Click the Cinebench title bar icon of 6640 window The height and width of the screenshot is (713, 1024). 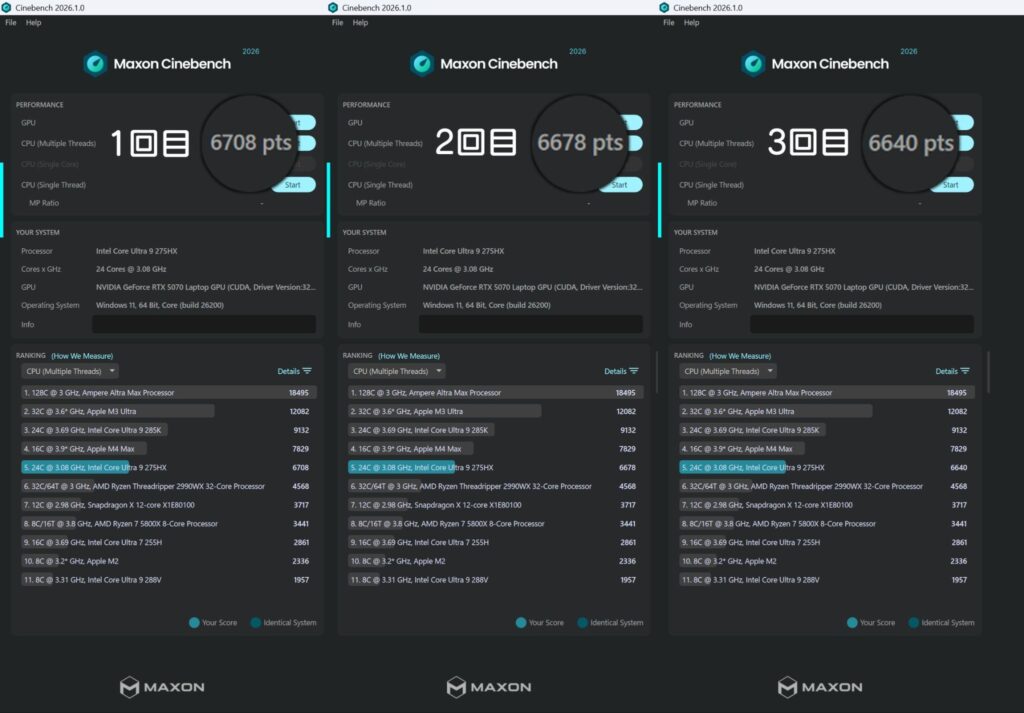pos(664,7)
